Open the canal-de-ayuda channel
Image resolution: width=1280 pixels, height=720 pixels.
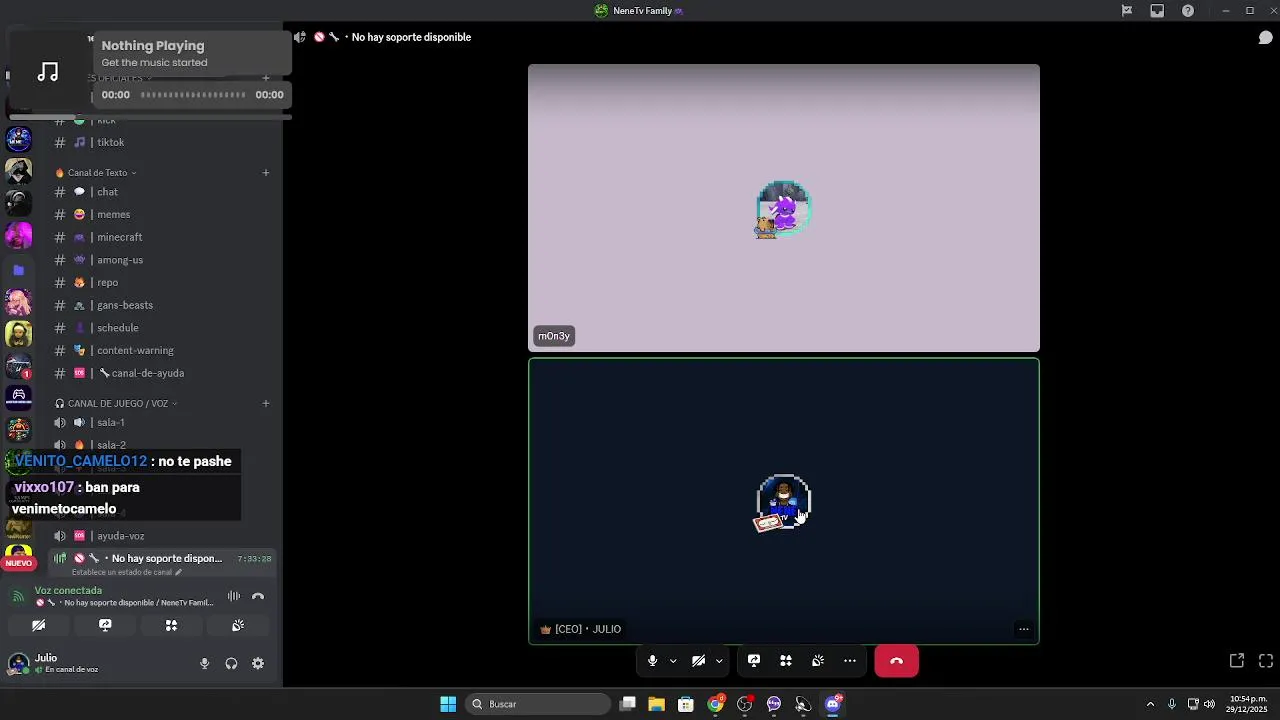point(160,373)
